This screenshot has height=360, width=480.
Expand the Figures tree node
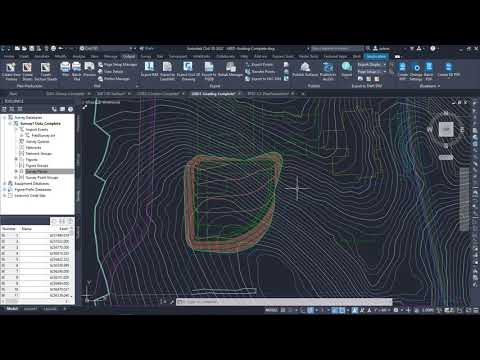pyautogui.click(x=16, y=159)
